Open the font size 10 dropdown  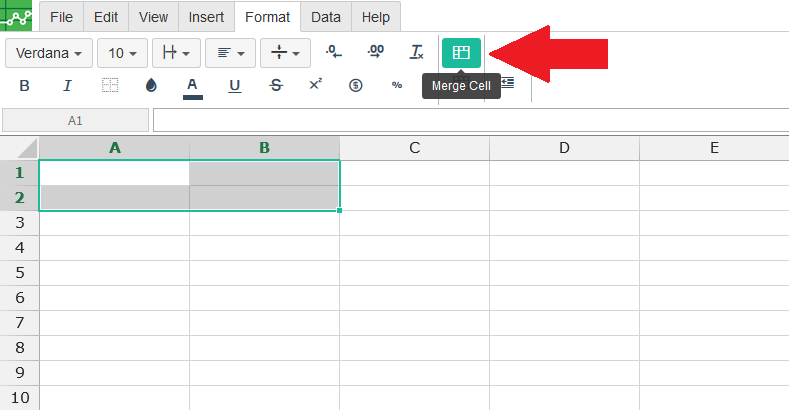[123, 53]
